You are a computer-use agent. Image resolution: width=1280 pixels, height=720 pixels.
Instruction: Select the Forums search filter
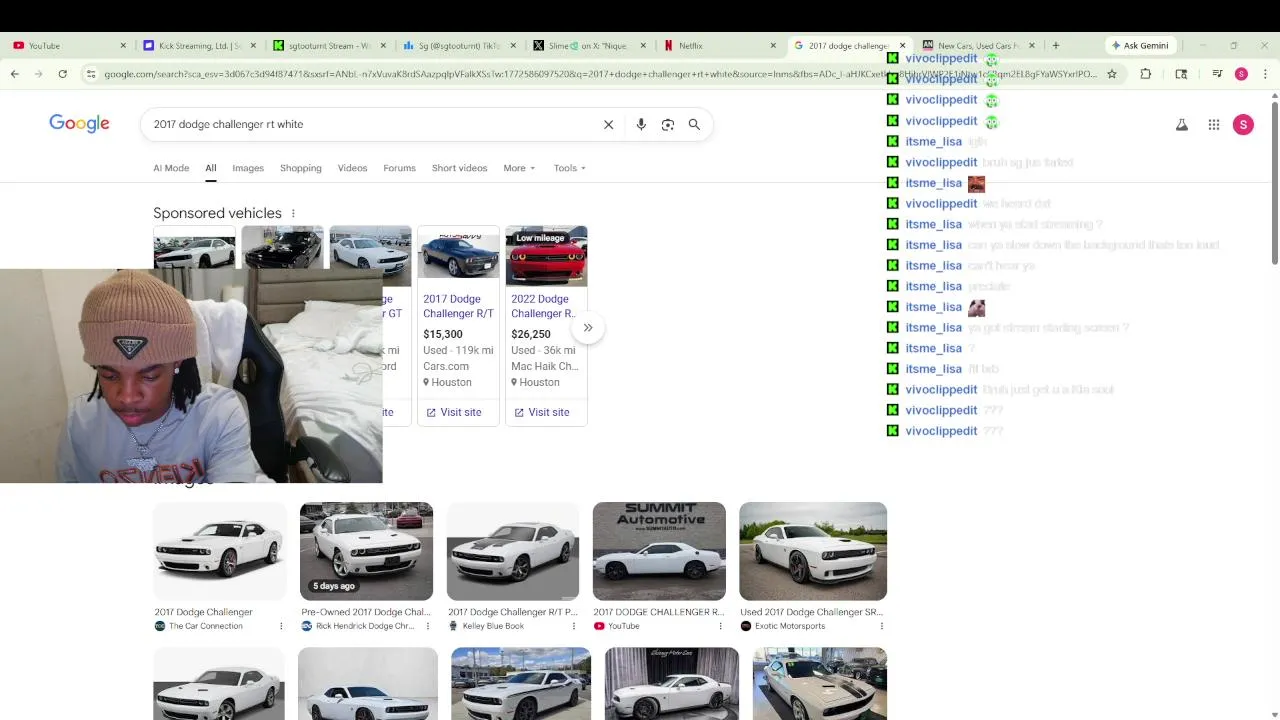click(x=399, y=168)
